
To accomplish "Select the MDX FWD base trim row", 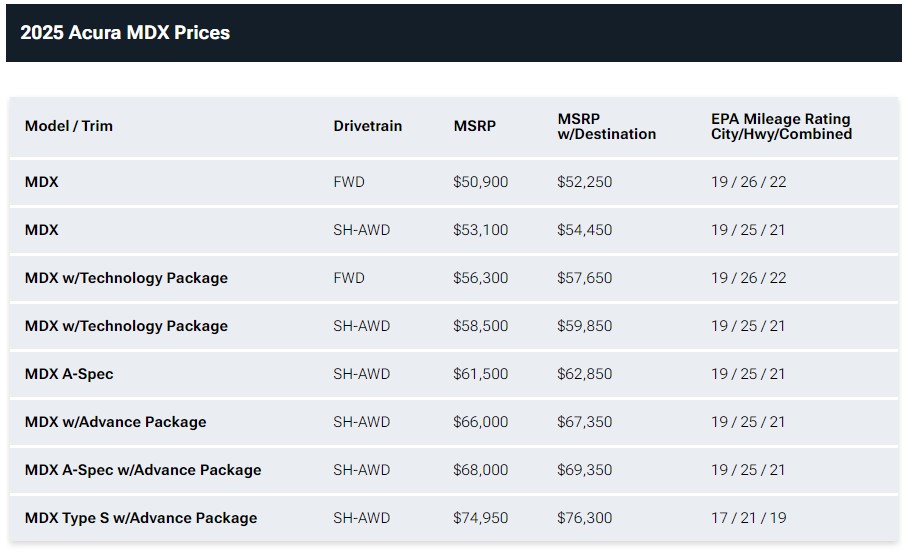I will pos(42,182).
